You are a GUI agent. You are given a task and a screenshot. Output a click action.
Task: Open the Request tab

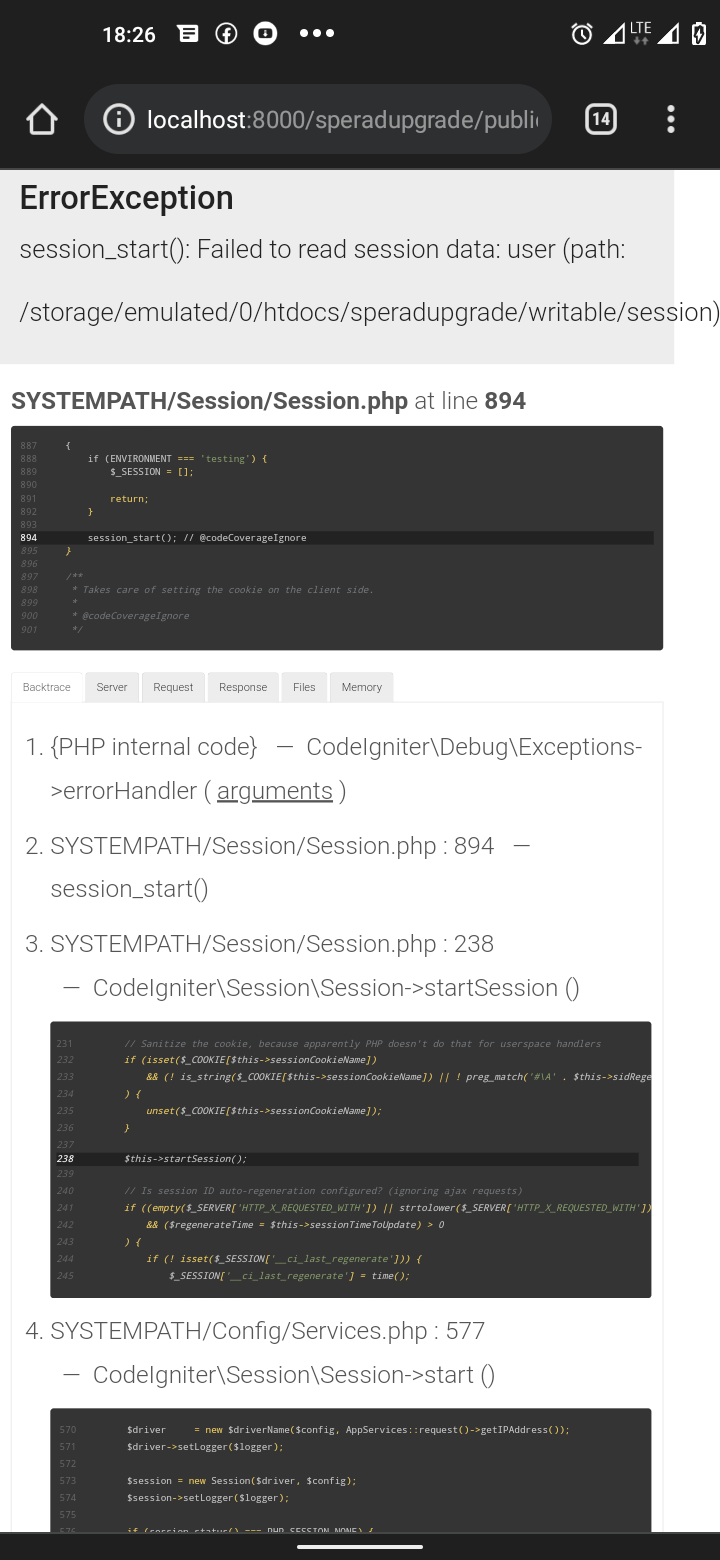pyautogui.click(x=173, y=687)
